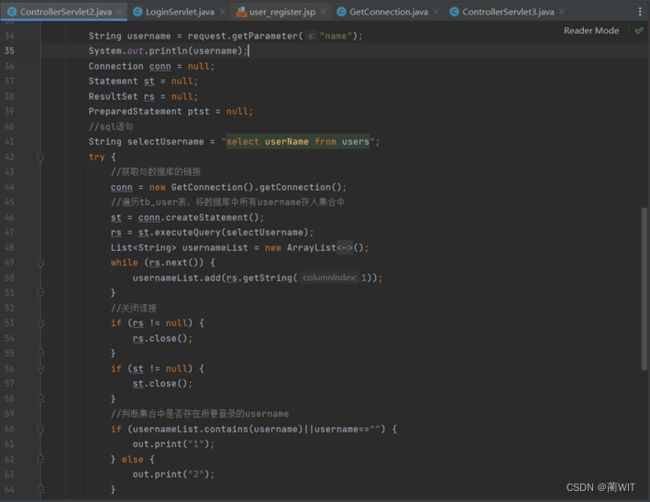Switch to the GetConnection.java tab

[388, 12]
